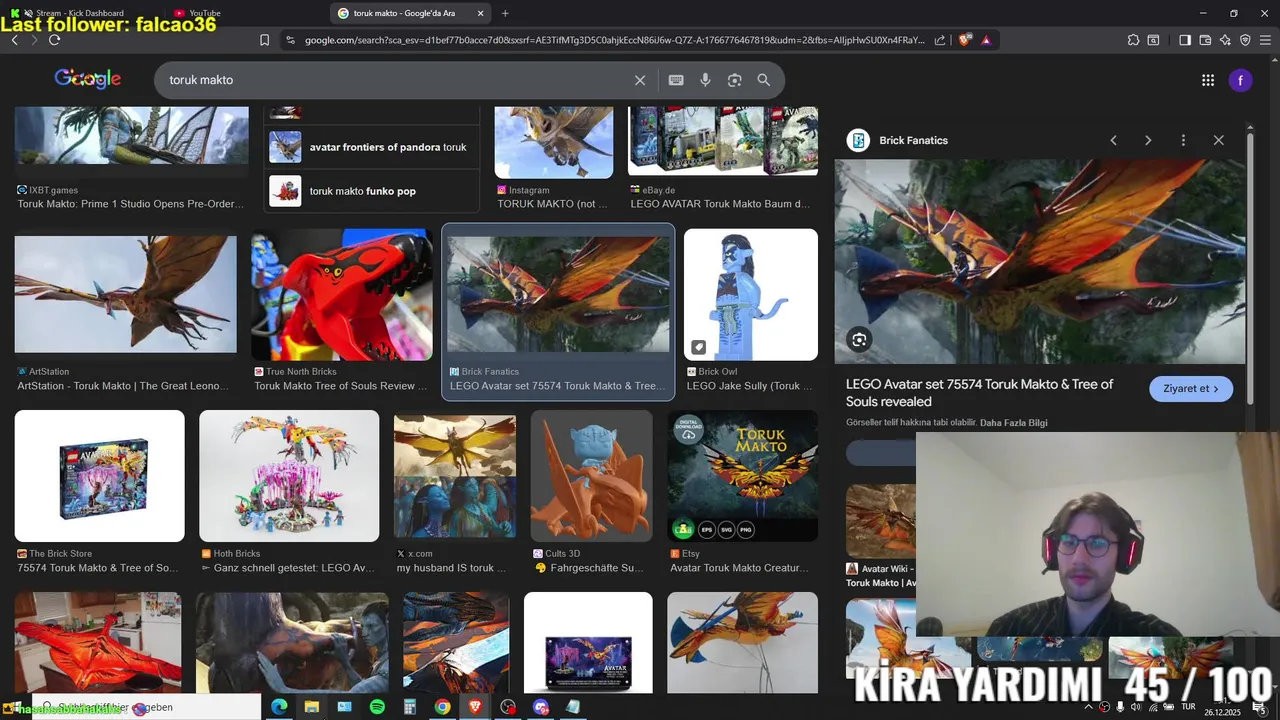Open the Instagram TORUK MAKTO image result
The image size is (1280, 720).
554,143
